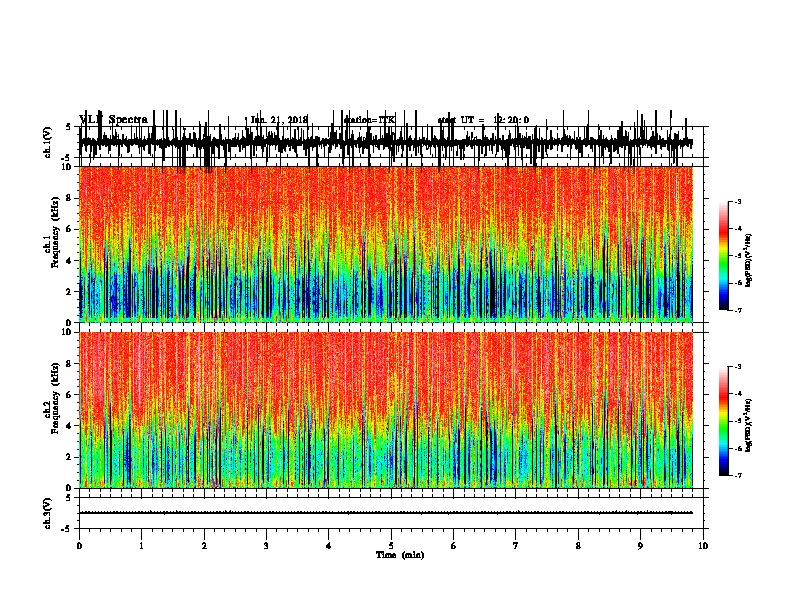Click the "5" tick on ch.3 voltage axis
The width and height of the screenshot is (792, 612).
tap(68, 498)
